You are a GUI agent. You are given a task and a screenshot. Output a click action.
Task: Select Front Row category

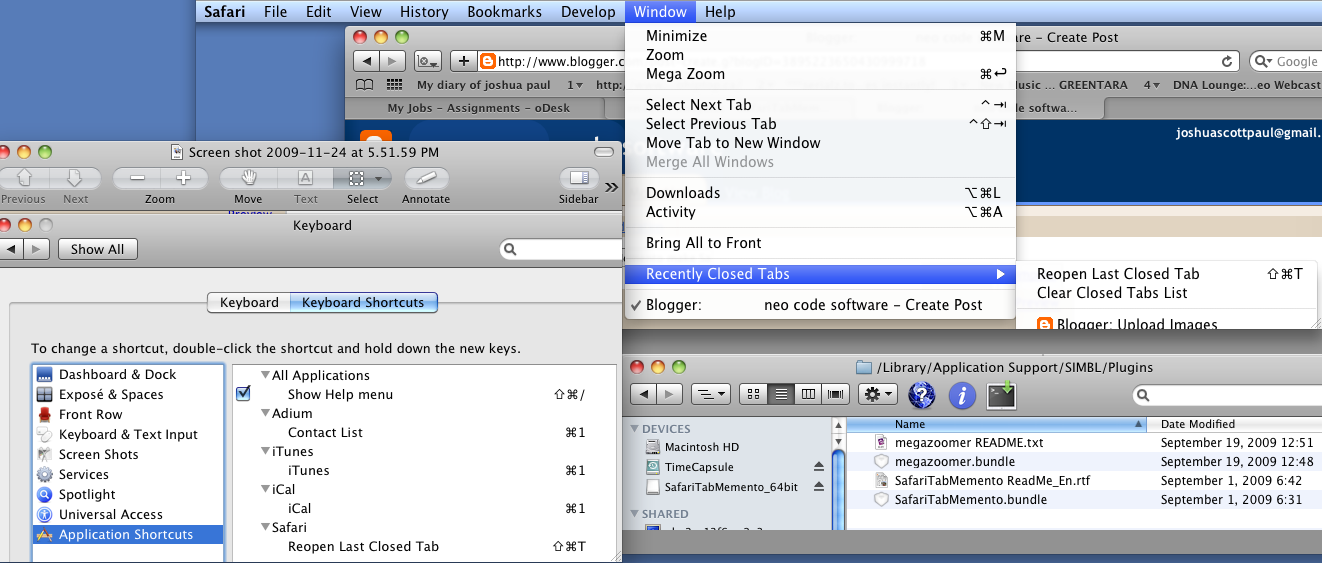[127, 415]
